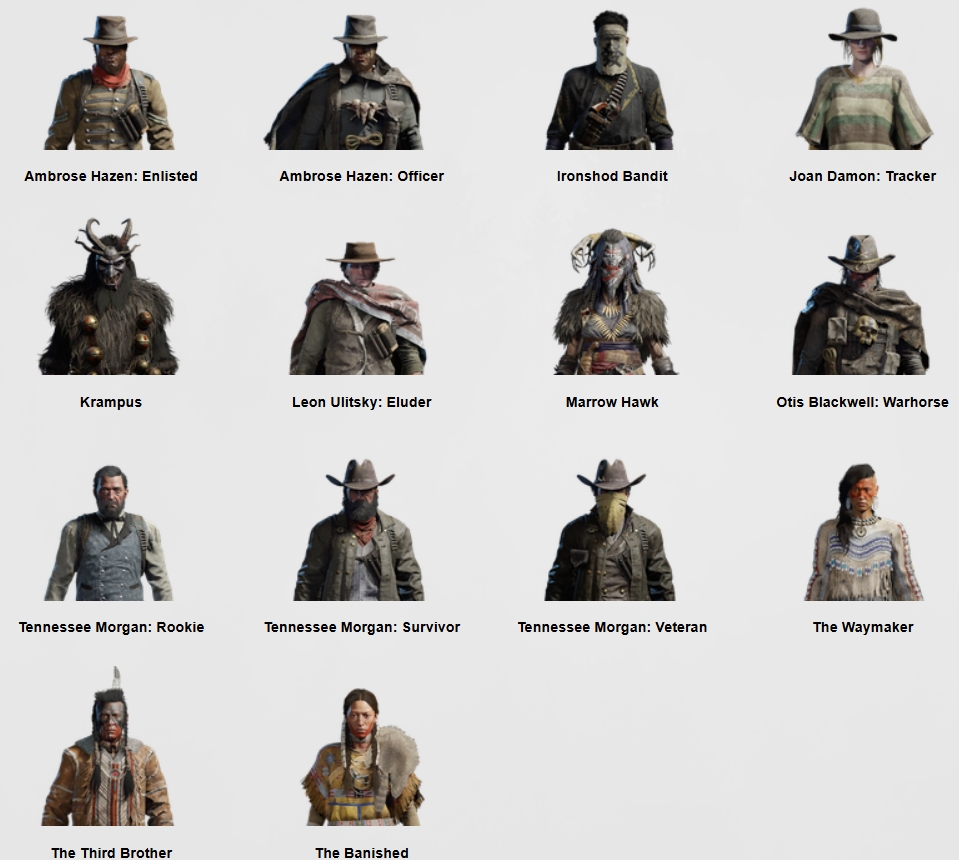The height and width of the screenshot is (860, 959).
Task: Open the Tennessee Morgan: Rookie image
Action: coord(110,533)
